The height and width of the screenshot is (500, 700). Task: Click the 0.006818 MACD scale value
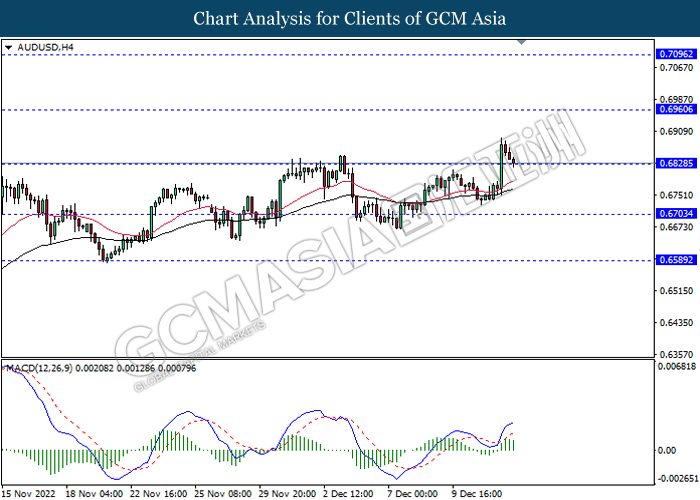pyautogui.click(x=677, y=367)
